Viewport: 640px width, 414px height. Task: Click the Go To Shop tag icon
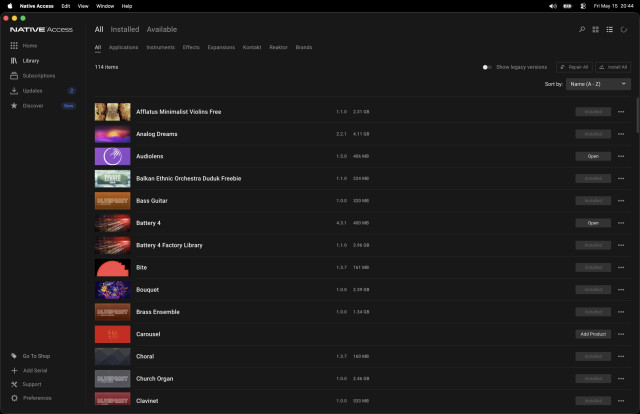(14, 356)
